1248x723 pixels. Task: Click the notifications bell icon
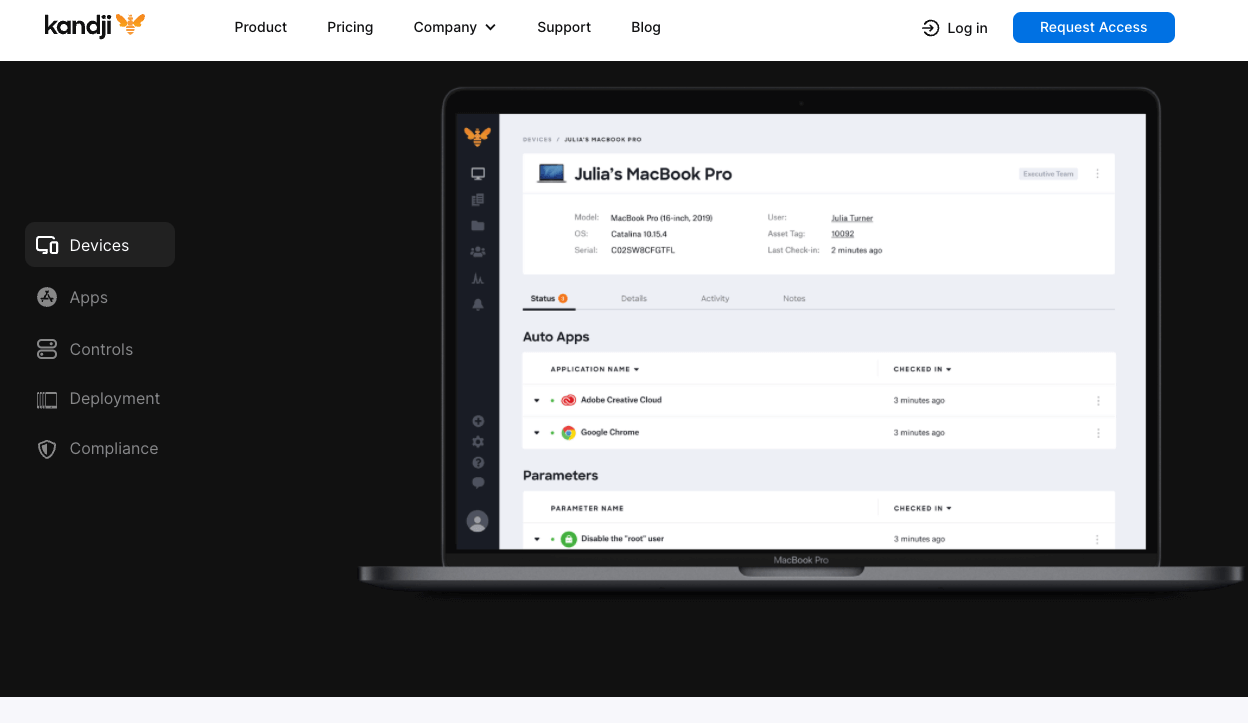(478, 304)
